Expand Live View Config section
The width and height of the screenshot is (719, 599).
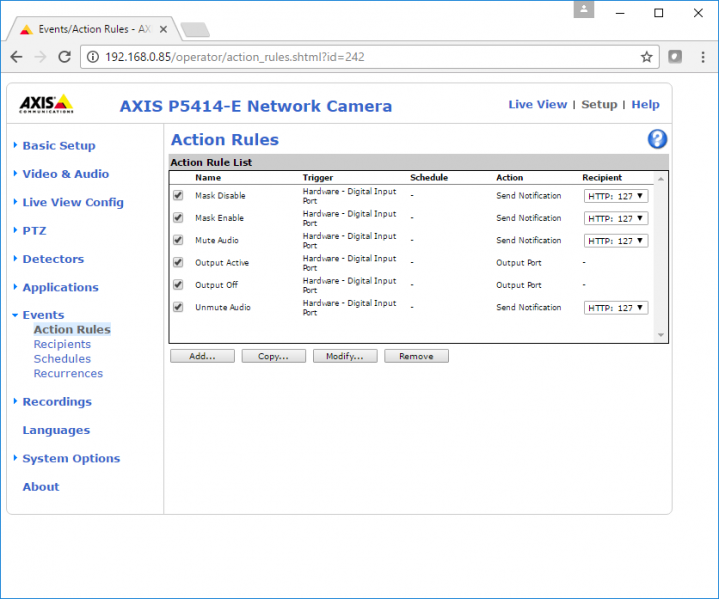pyautogui.click(x=73, y=202)
